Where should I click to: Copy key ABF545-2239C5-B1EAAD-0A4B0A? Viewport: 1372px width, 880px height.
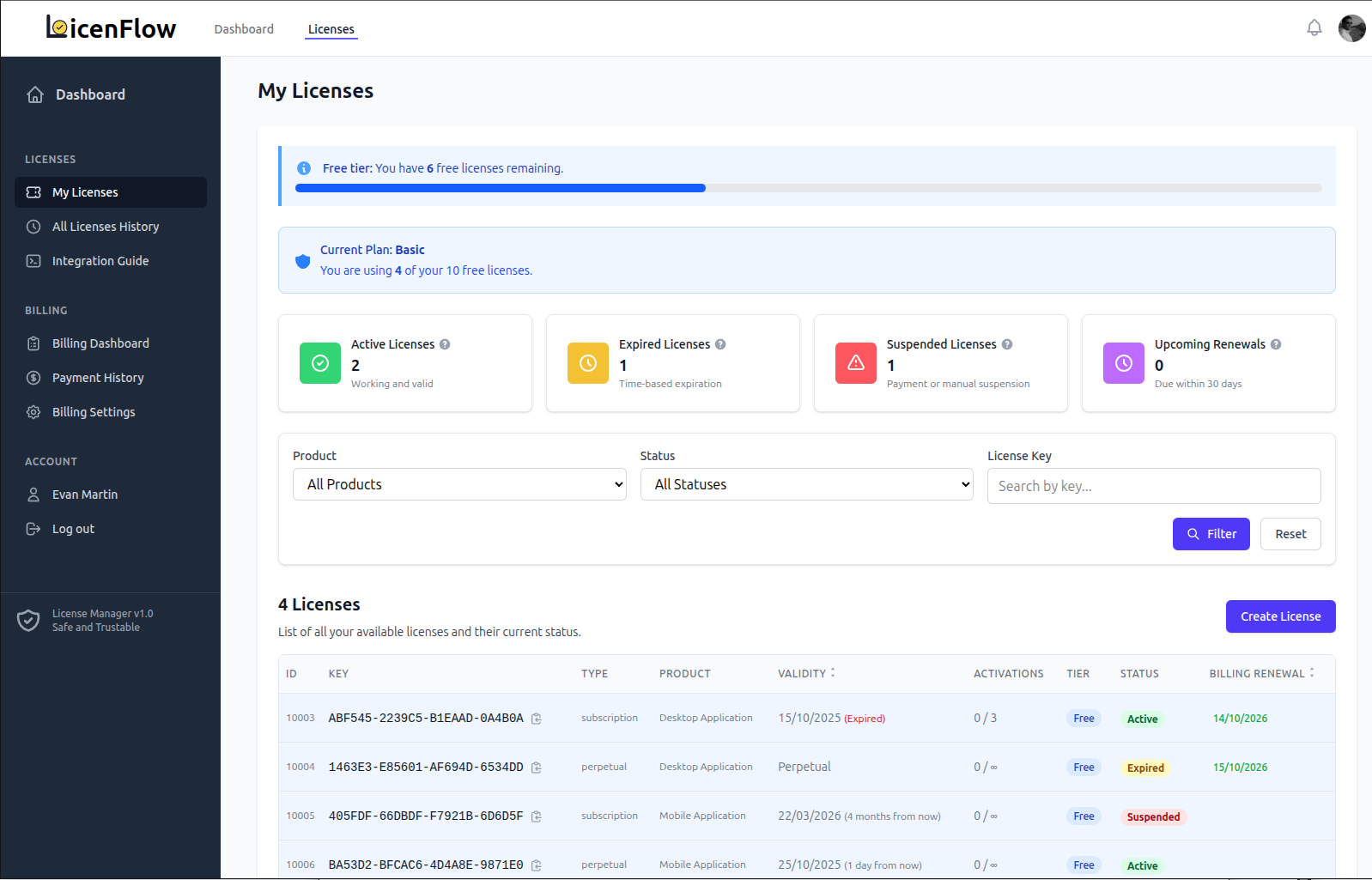[x=537, y=719]
